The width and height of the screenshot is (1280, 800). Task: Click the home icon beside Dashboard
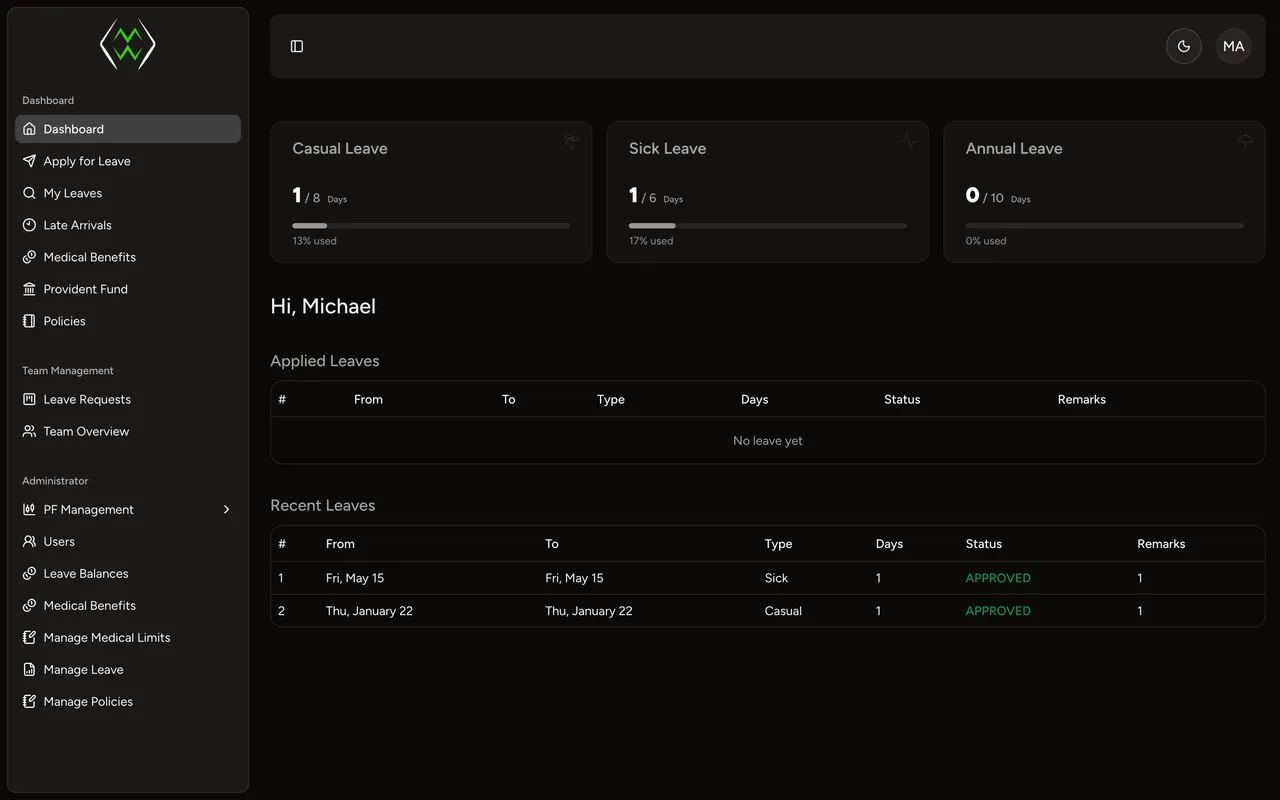30,129
